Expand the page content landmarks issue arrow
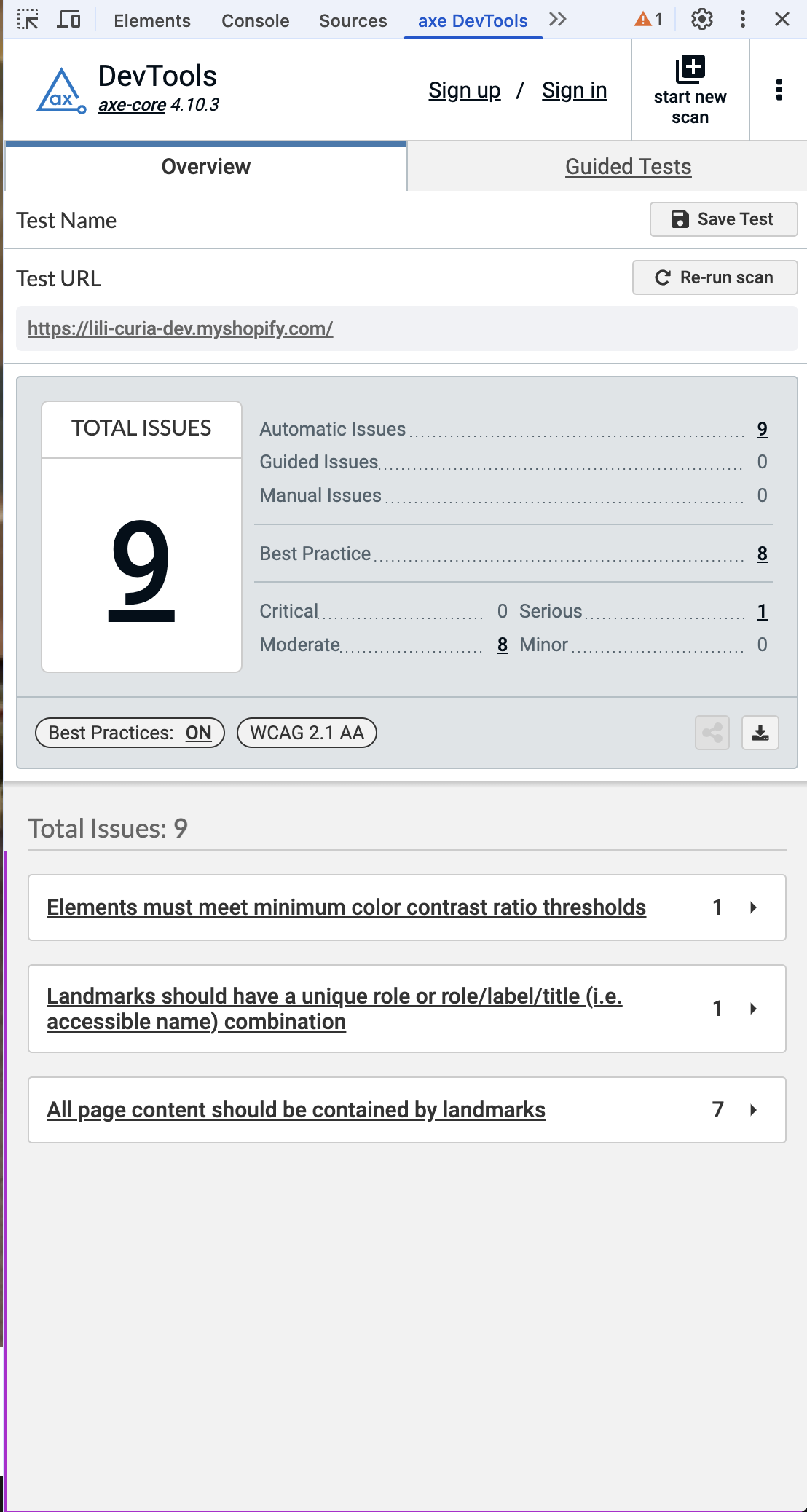 (753, 1110)
